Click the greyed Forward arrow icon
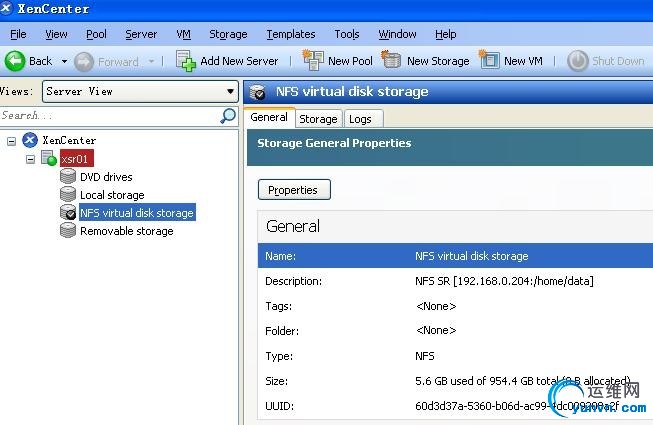Screen dimensions: 653x425 84,62
